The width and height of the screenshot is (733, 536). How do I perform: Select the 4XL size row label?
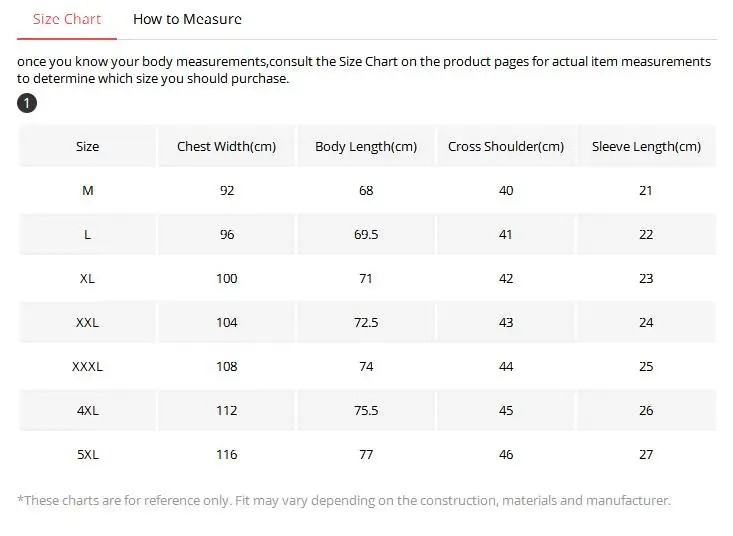[88, 410]
